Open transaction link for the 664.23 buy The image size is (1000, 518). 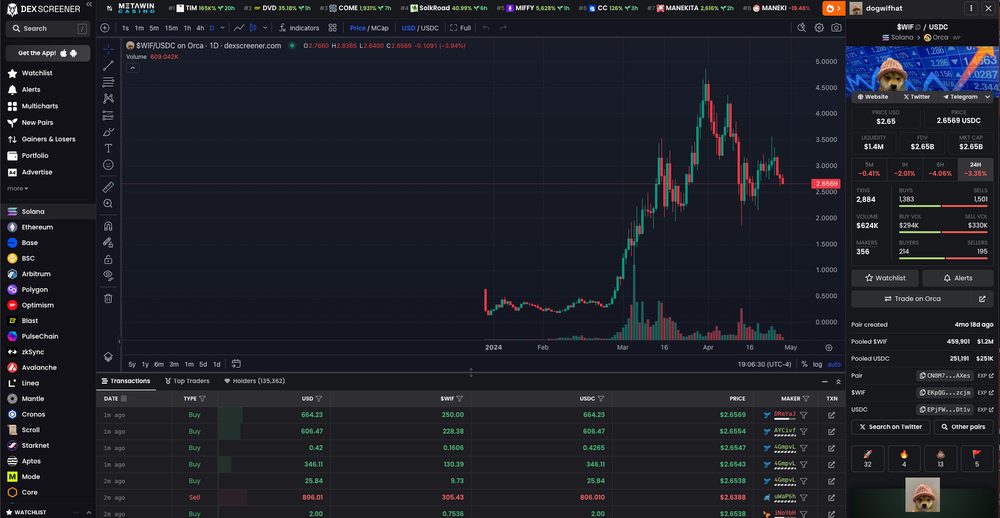(x=831, y=415)
